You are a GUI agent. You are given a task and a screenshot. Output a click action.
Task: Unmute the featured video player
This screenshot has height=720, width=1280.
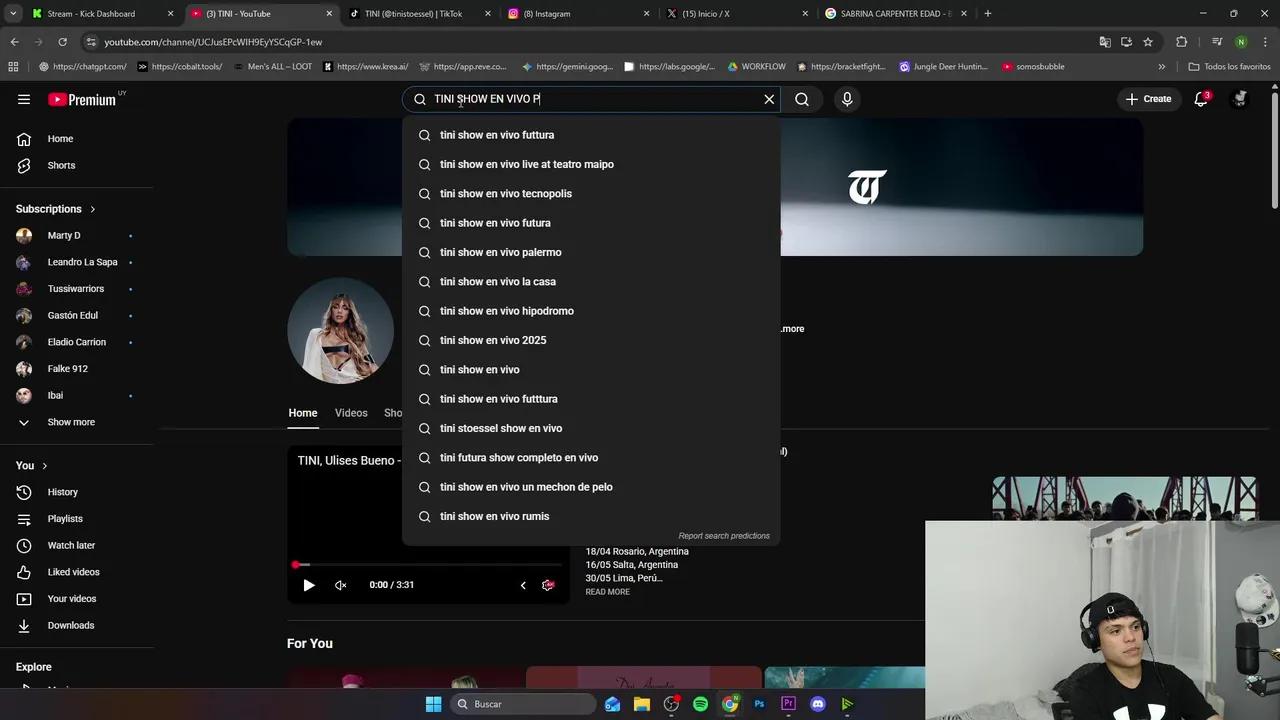[340, 585]
